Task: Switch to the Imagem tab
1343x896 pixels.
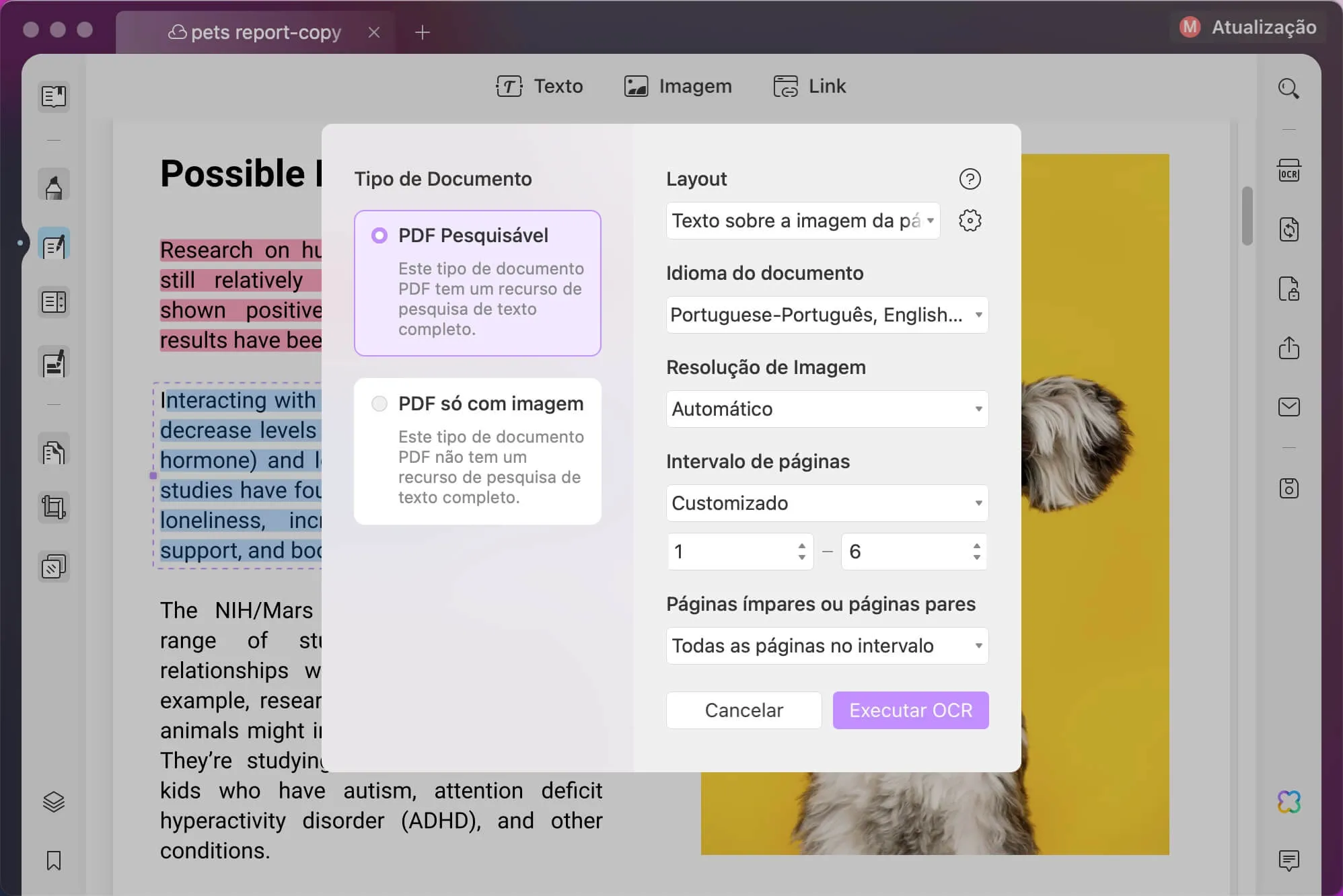Action: pyautogui.click(x=677, y=85)
